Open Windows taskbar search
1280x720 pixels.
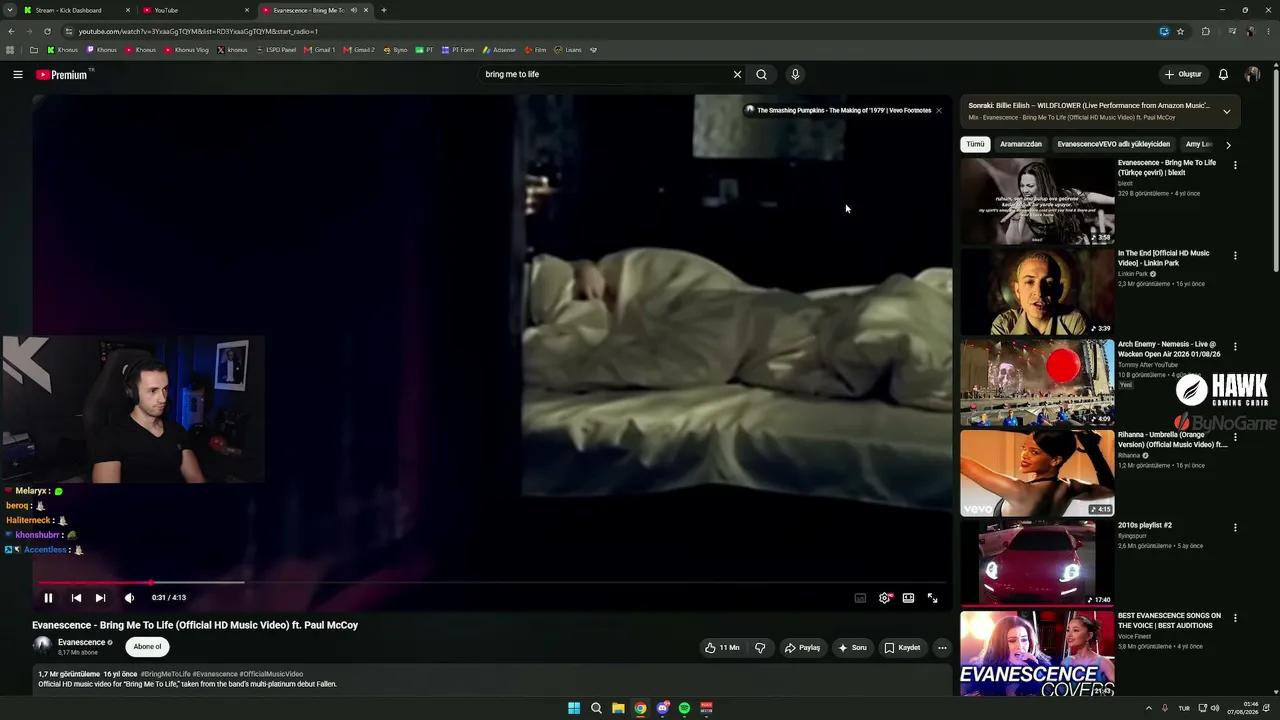pos(596,708)
